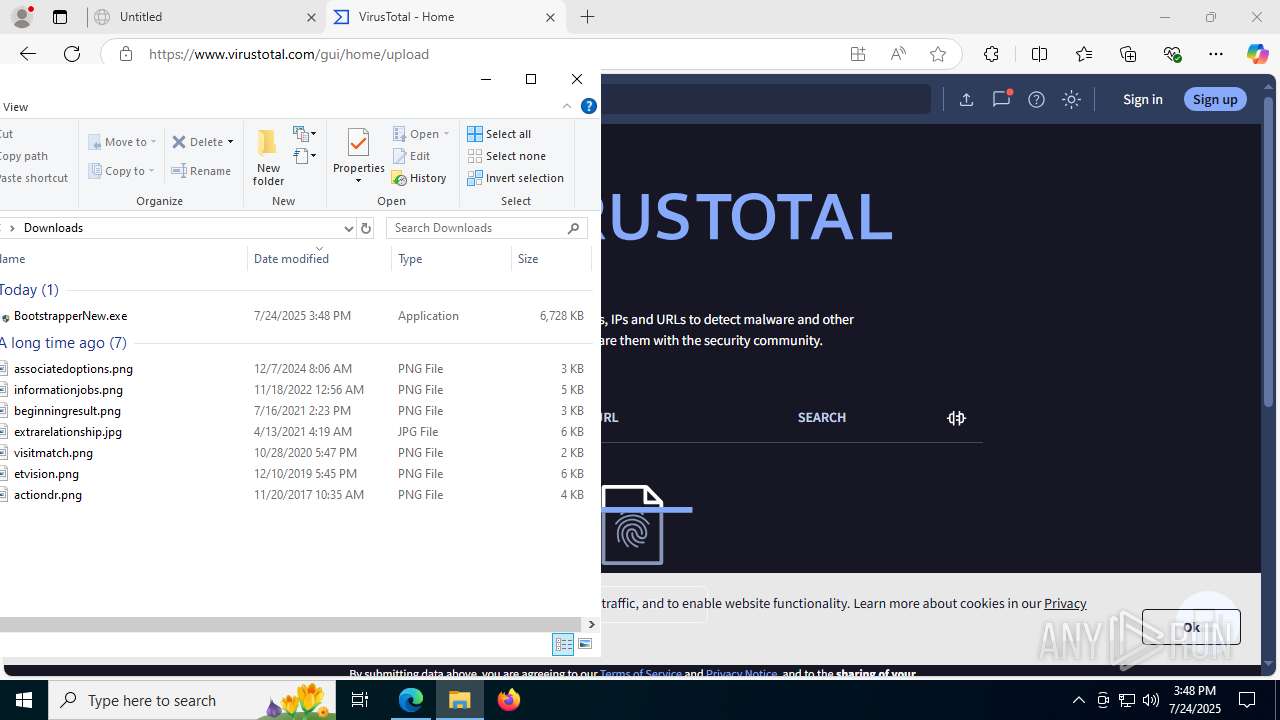Click the search magnifier icon in Explorer
The width and height of the screenshot is (1280, 720).
tap(574, 228)
